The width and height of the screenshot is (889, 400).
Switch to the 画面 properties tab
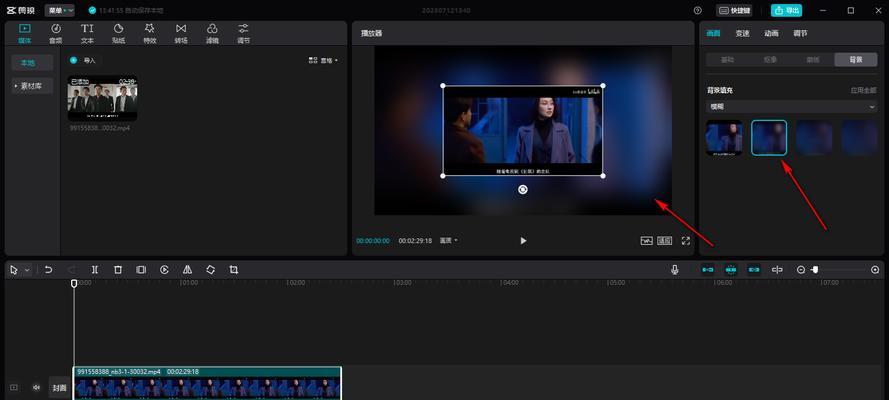point(713,33)
